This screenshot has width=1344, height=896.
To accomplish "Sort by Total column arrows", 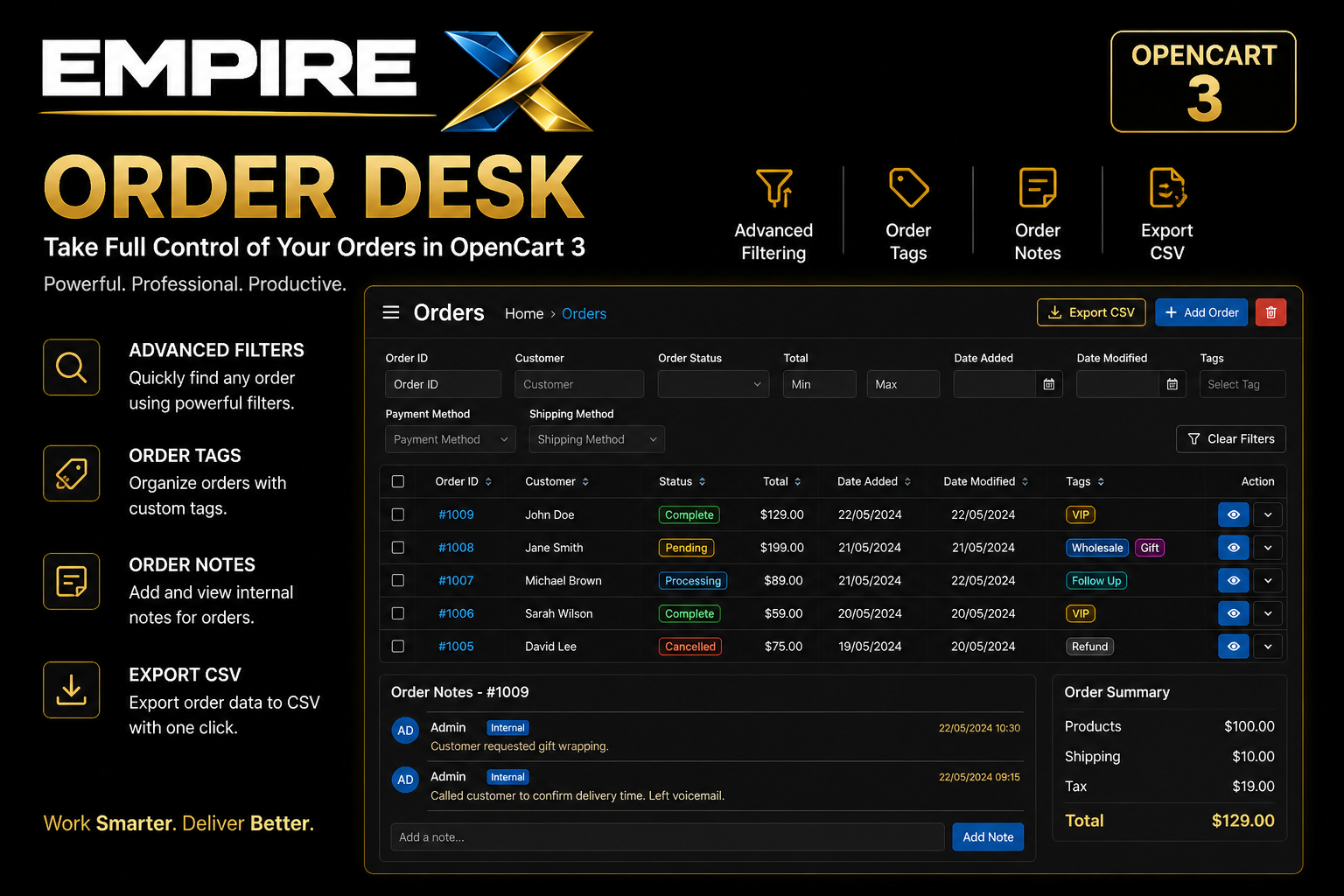I will pyautogui.click(x=797, y=482).
